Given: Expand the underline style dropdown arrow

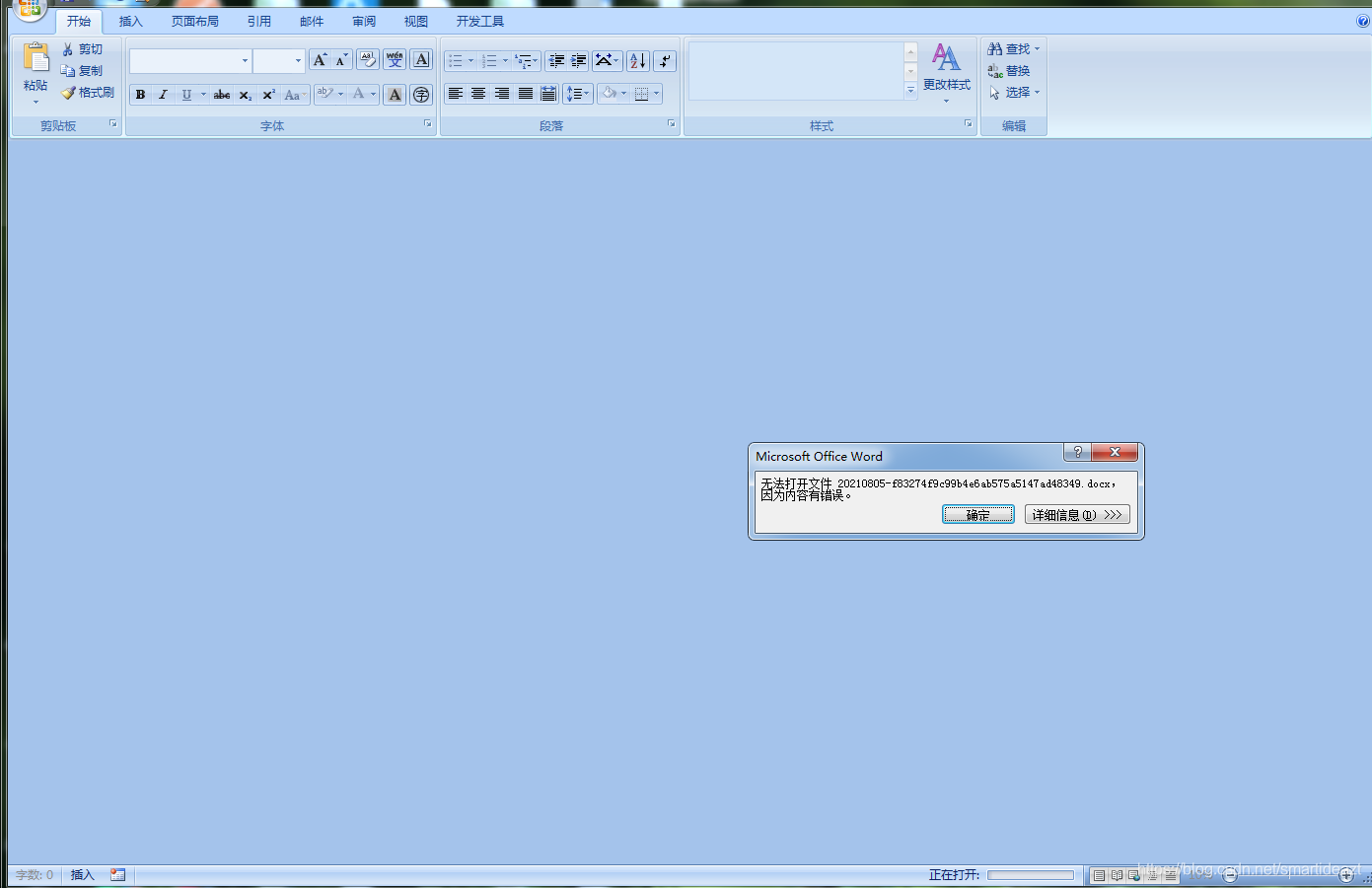Looking at the screenshot, I should tap(203, 95).
